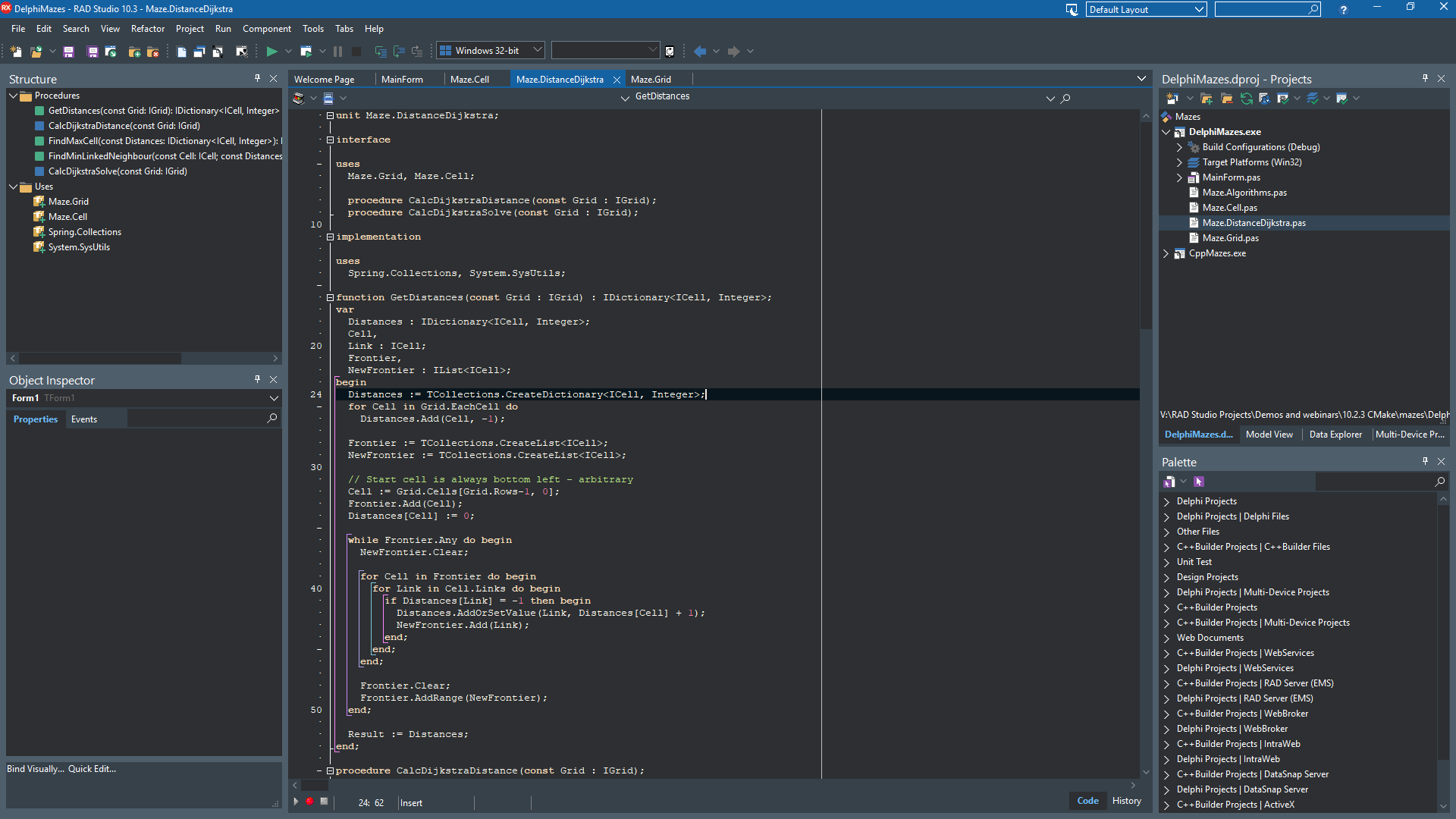Switch to Model View tab
Screen dimensions: 1456x819
1269,435
